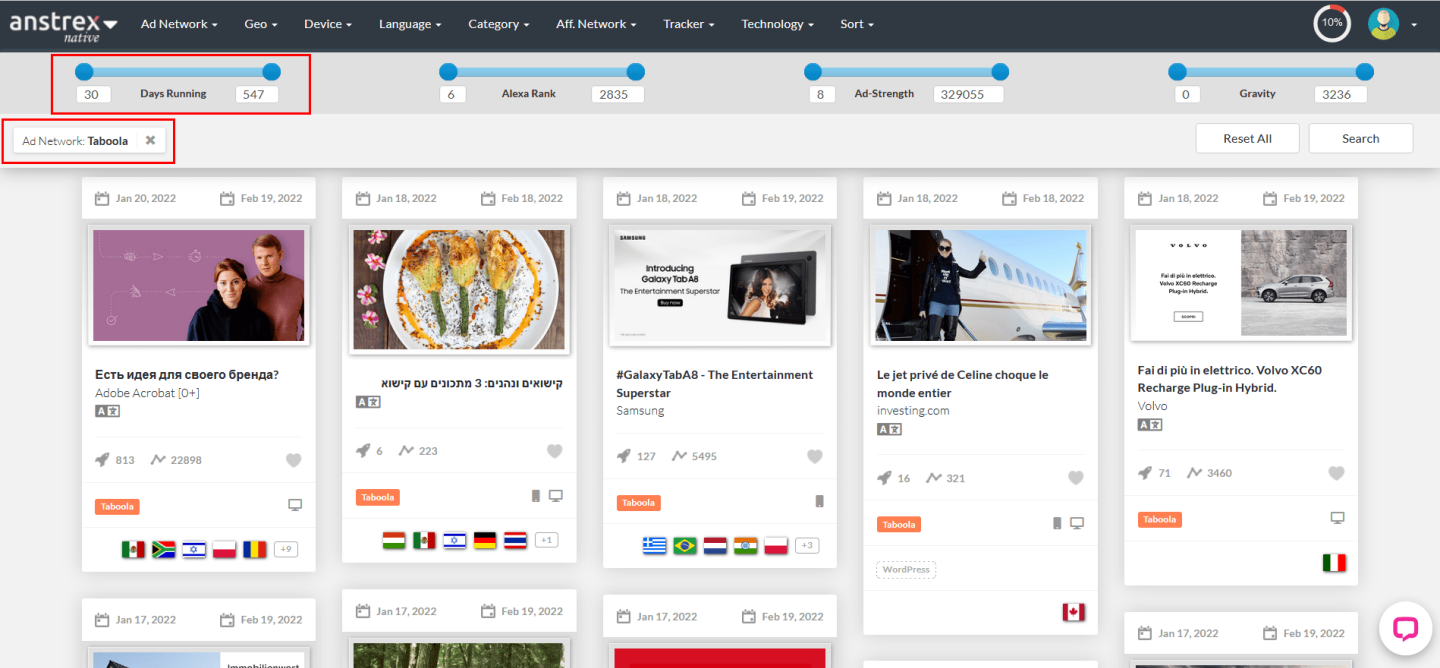1440x668 pixels.
Task: Open the Category menu
Action: click(499, 24)
